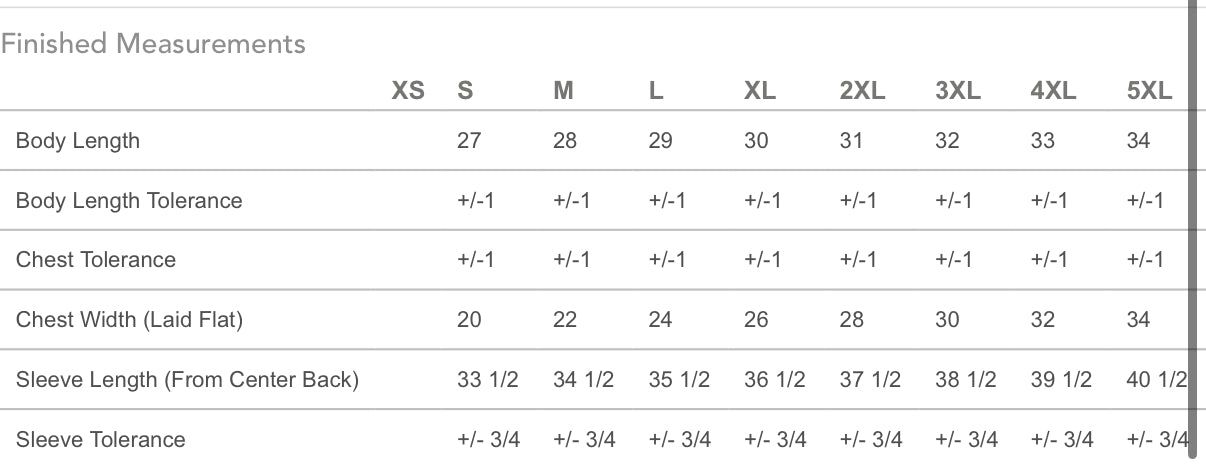The height and width of the screenshot is (466, 1206).
Task: Select the Sleeve Length value 38 1/2
Action: (x=966, y=380)
